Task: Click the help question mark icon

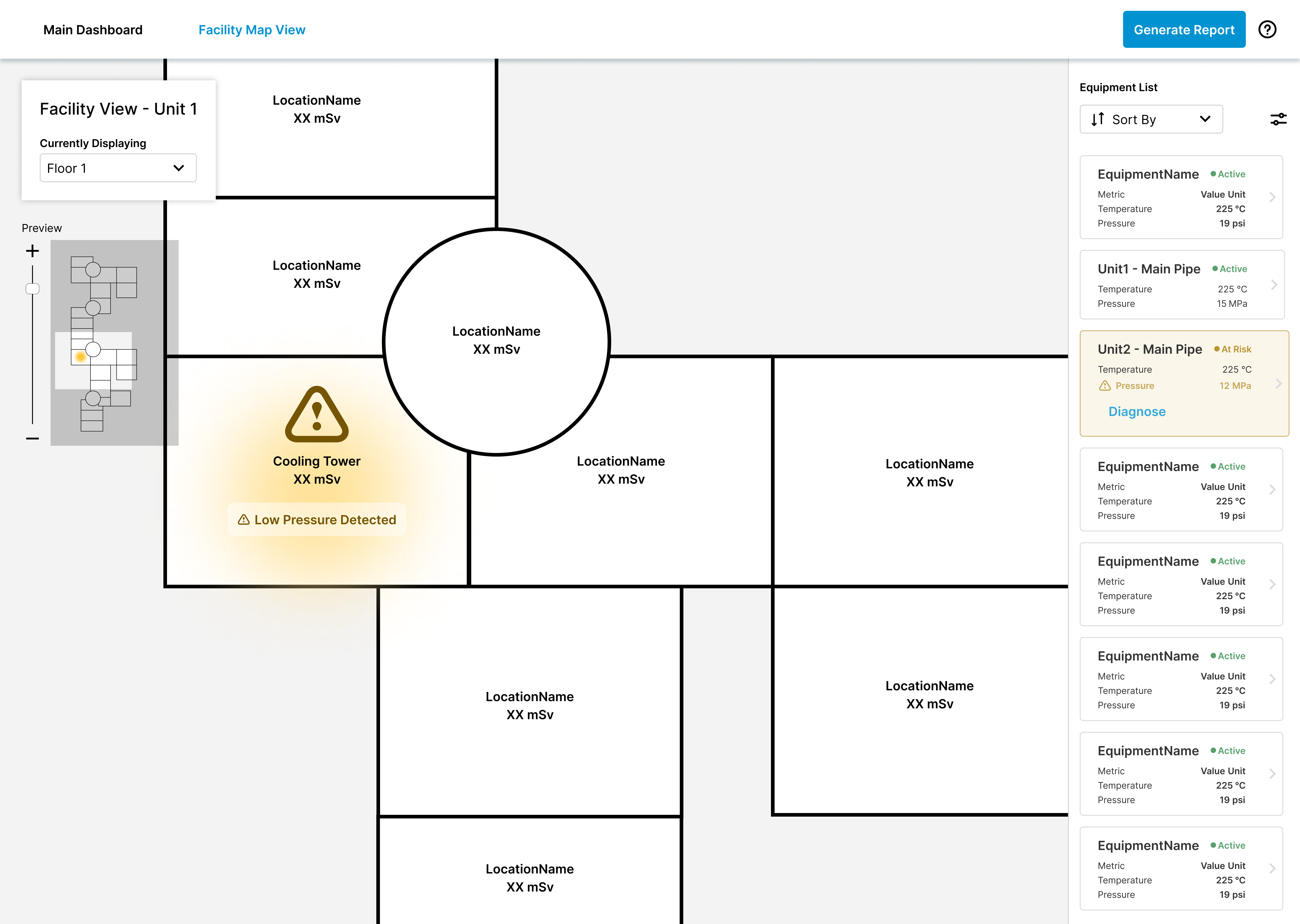Action: pos(1267,30)
